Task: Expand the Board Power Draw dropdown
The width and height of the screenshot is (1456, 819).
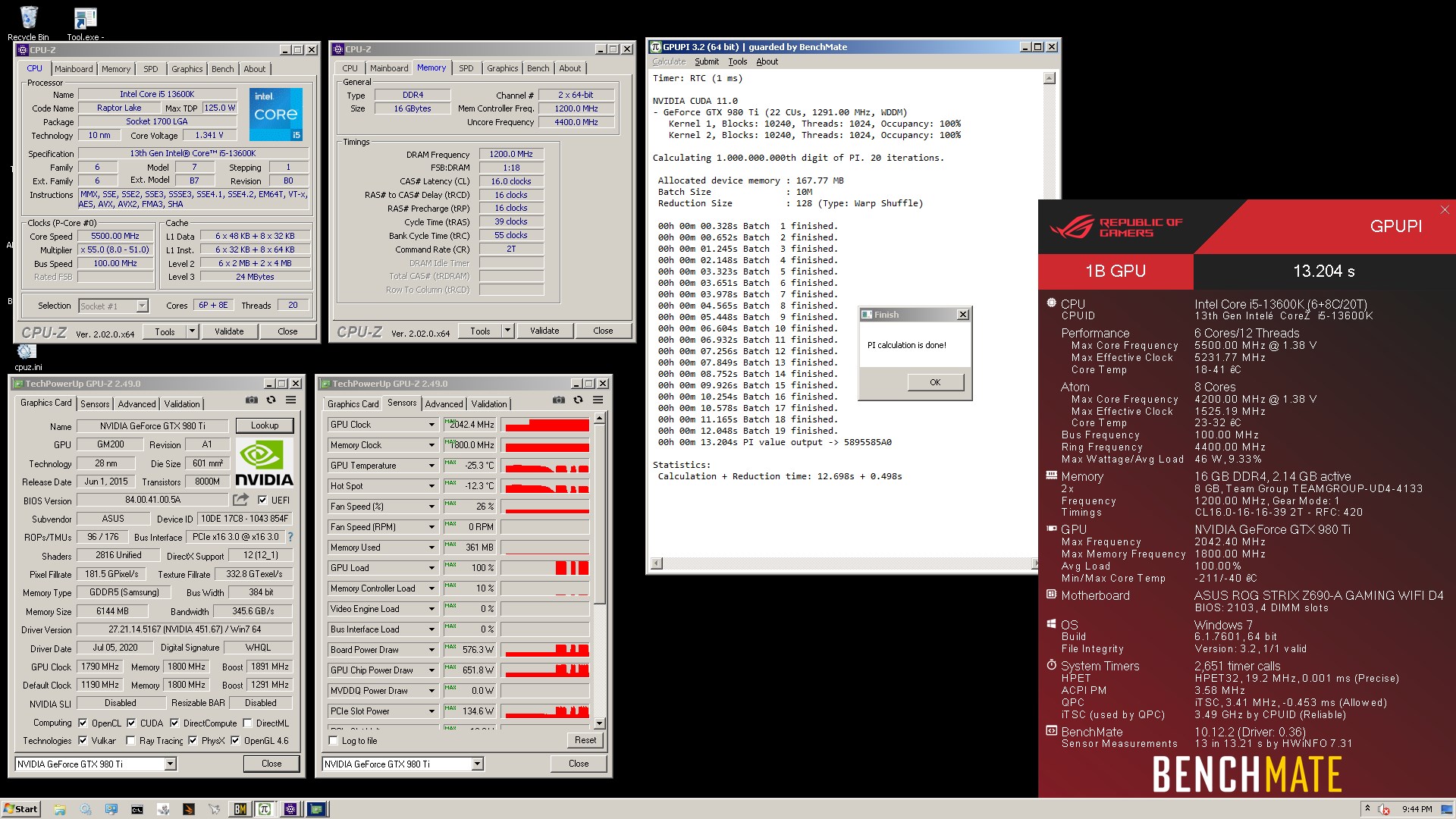Action: 431,650
